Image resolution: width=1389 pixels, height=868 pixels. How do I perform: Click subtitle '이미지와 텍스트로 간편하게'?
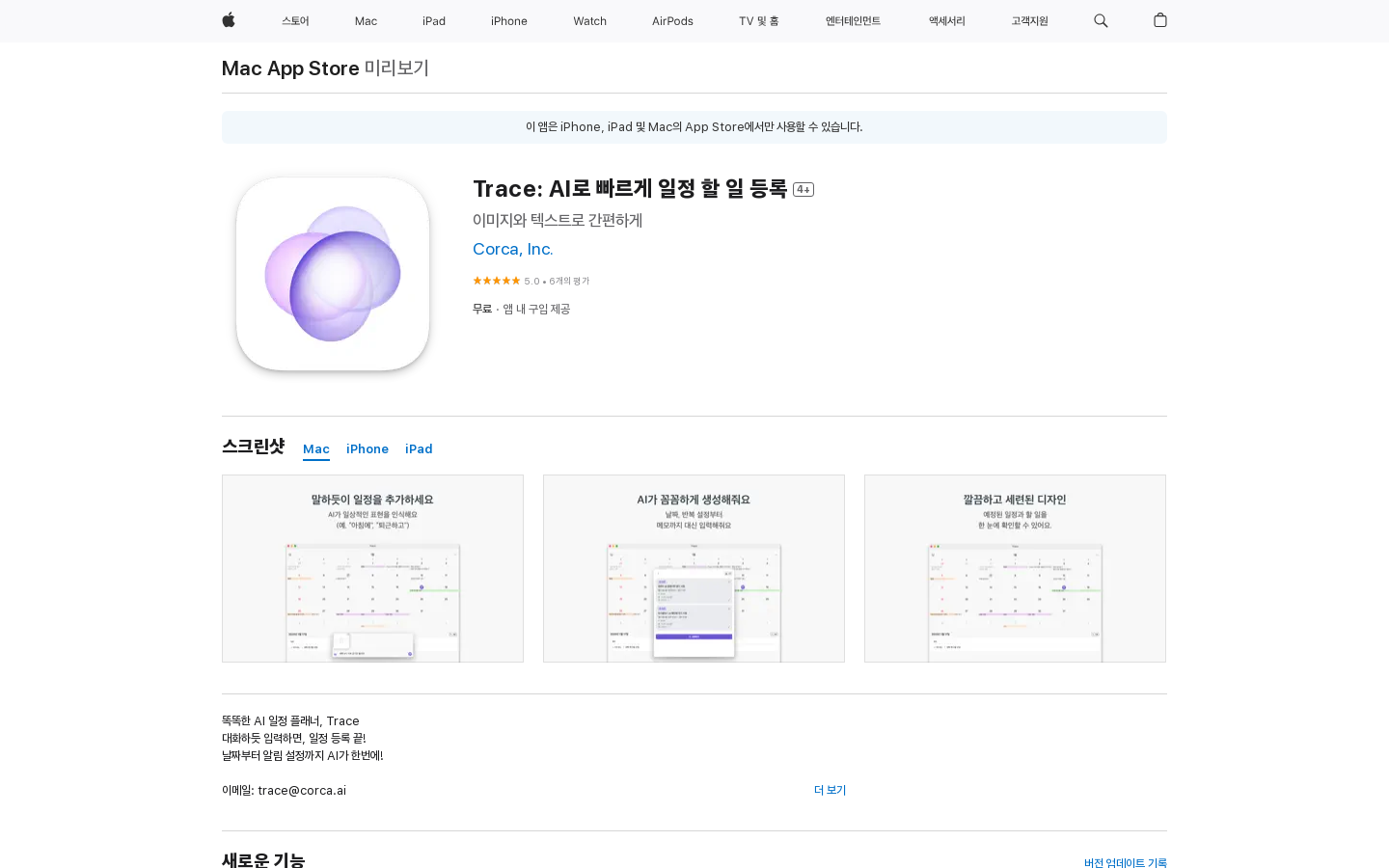tap(558, 220)
